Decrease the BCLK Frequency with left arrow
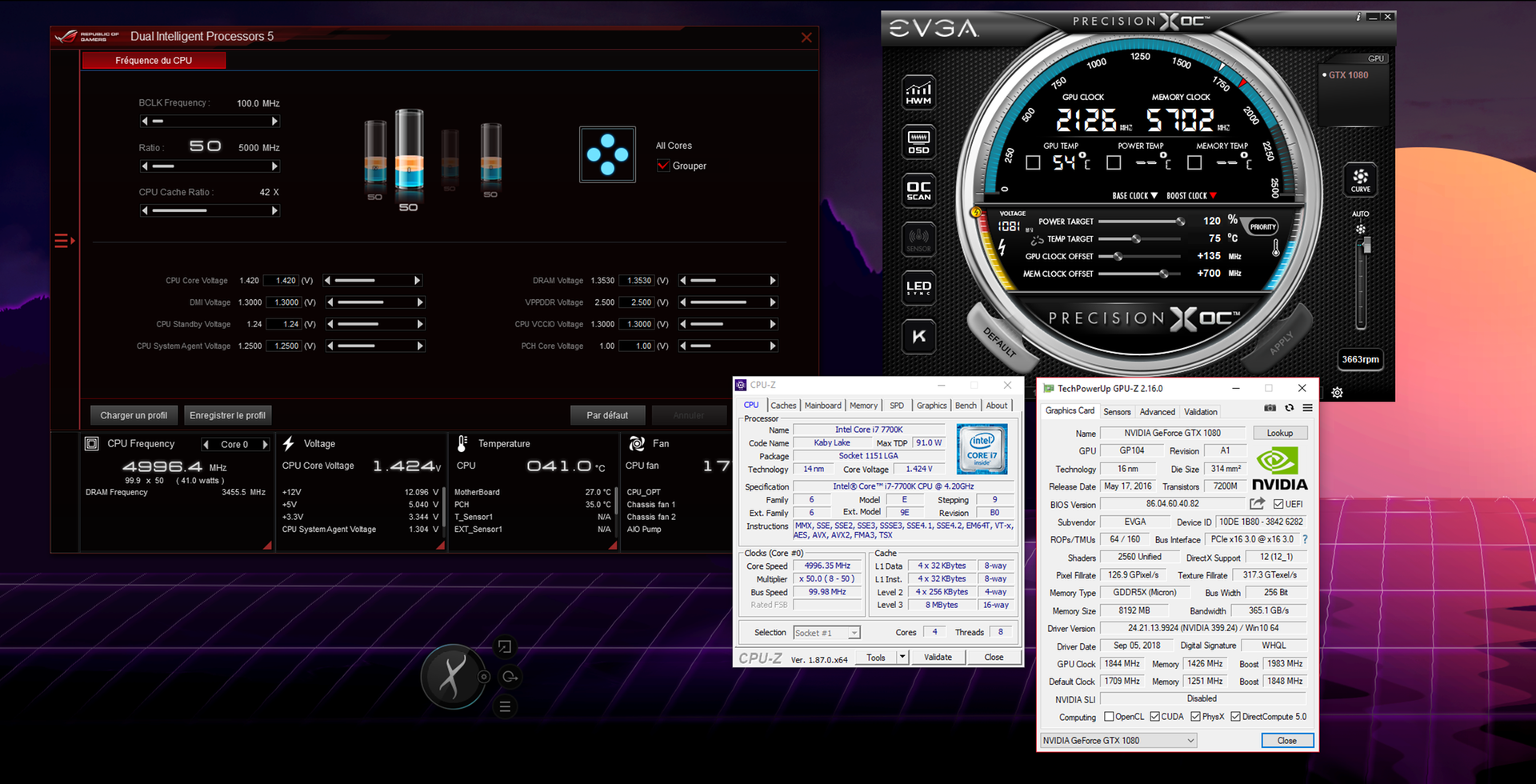This screenshot has height=784, width=1536. click(145, 122)
